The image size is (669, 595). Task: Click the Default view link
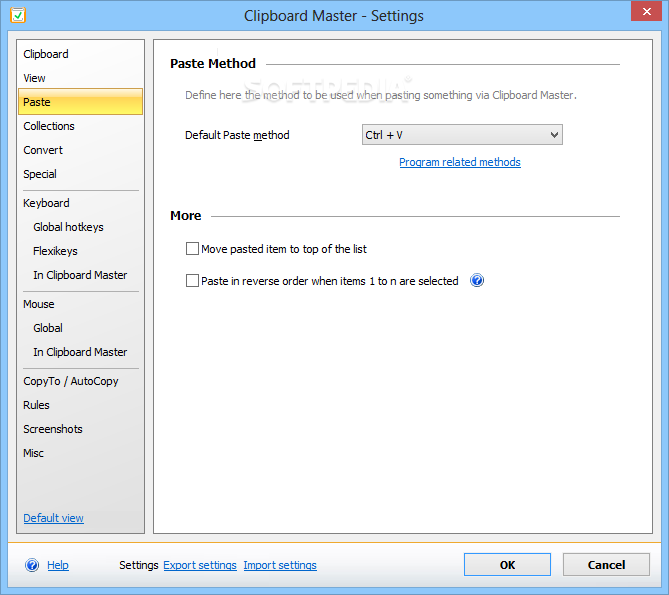pos(53,518)
